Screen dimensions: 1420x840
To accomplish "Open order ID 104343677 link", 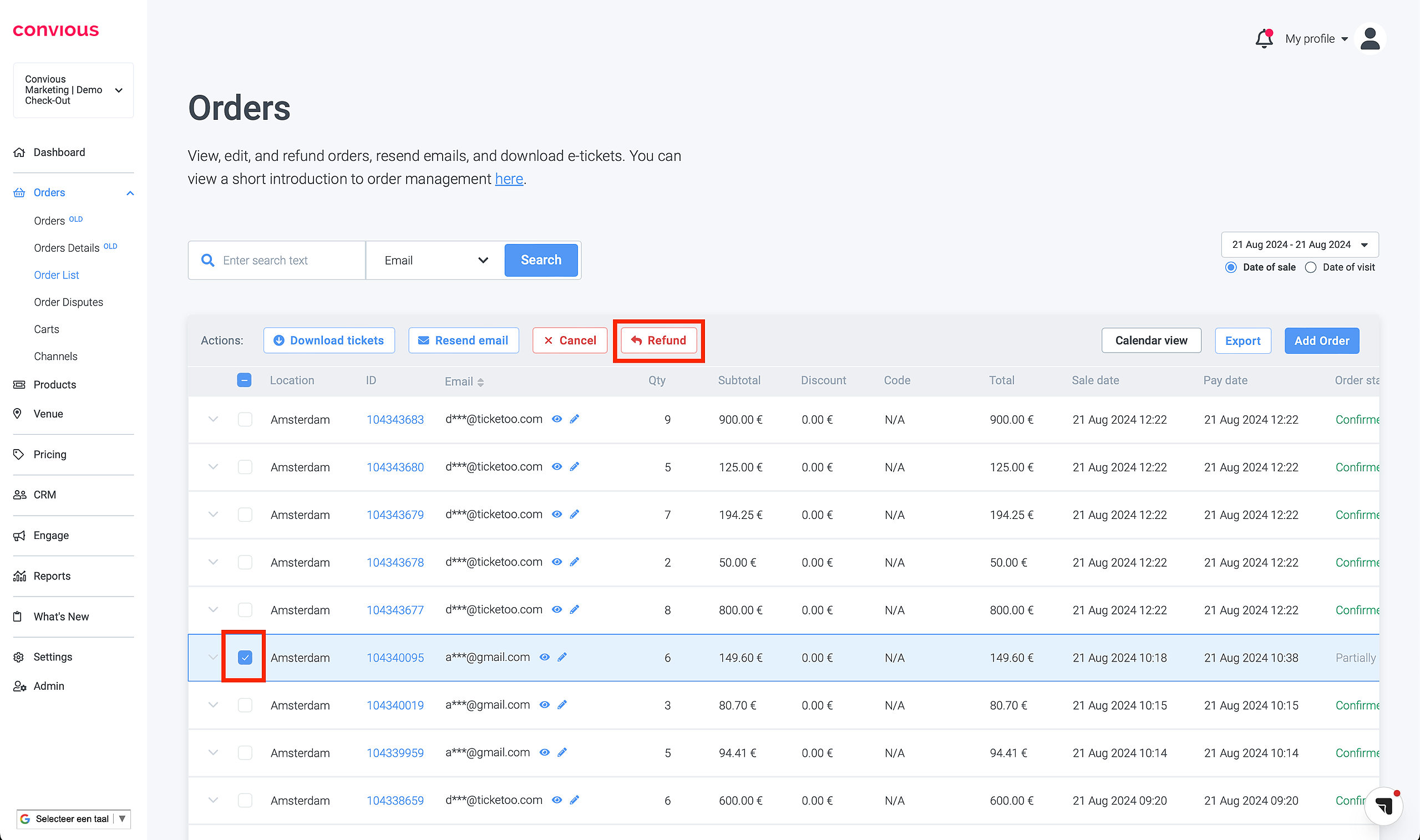I will tap(394, 609).
